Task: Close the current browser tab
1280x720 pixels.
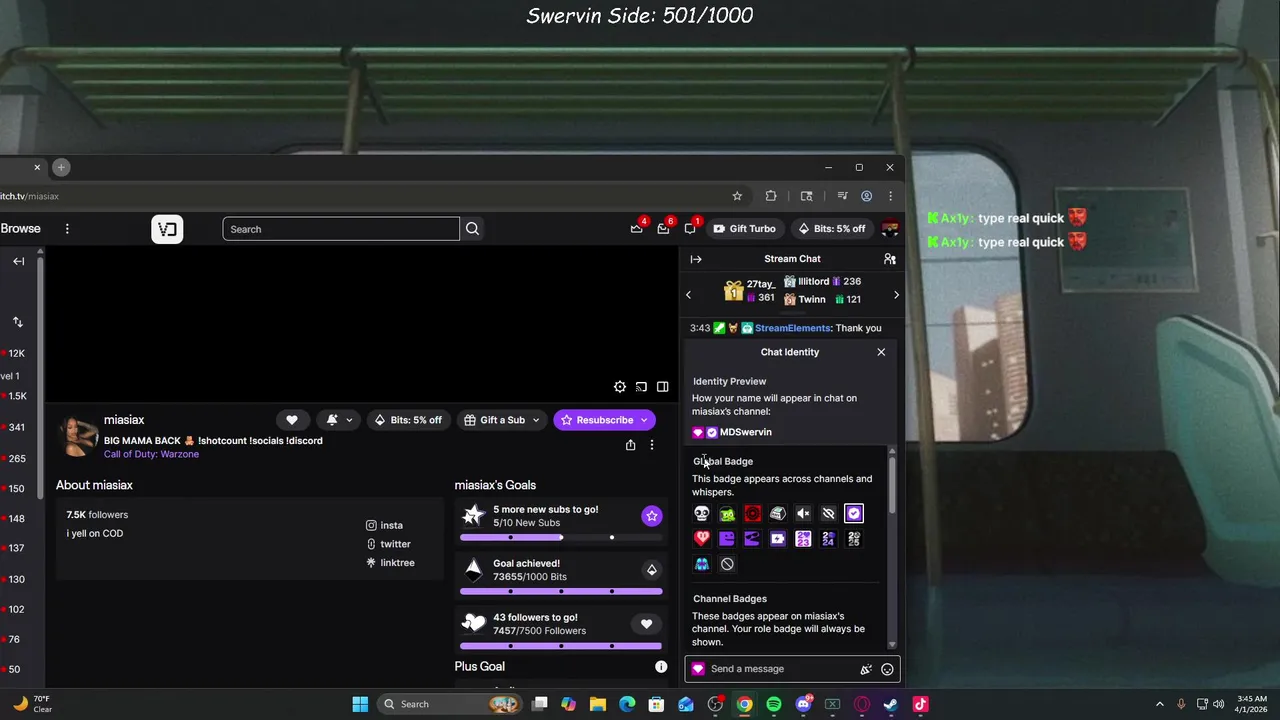Action: 37,167
